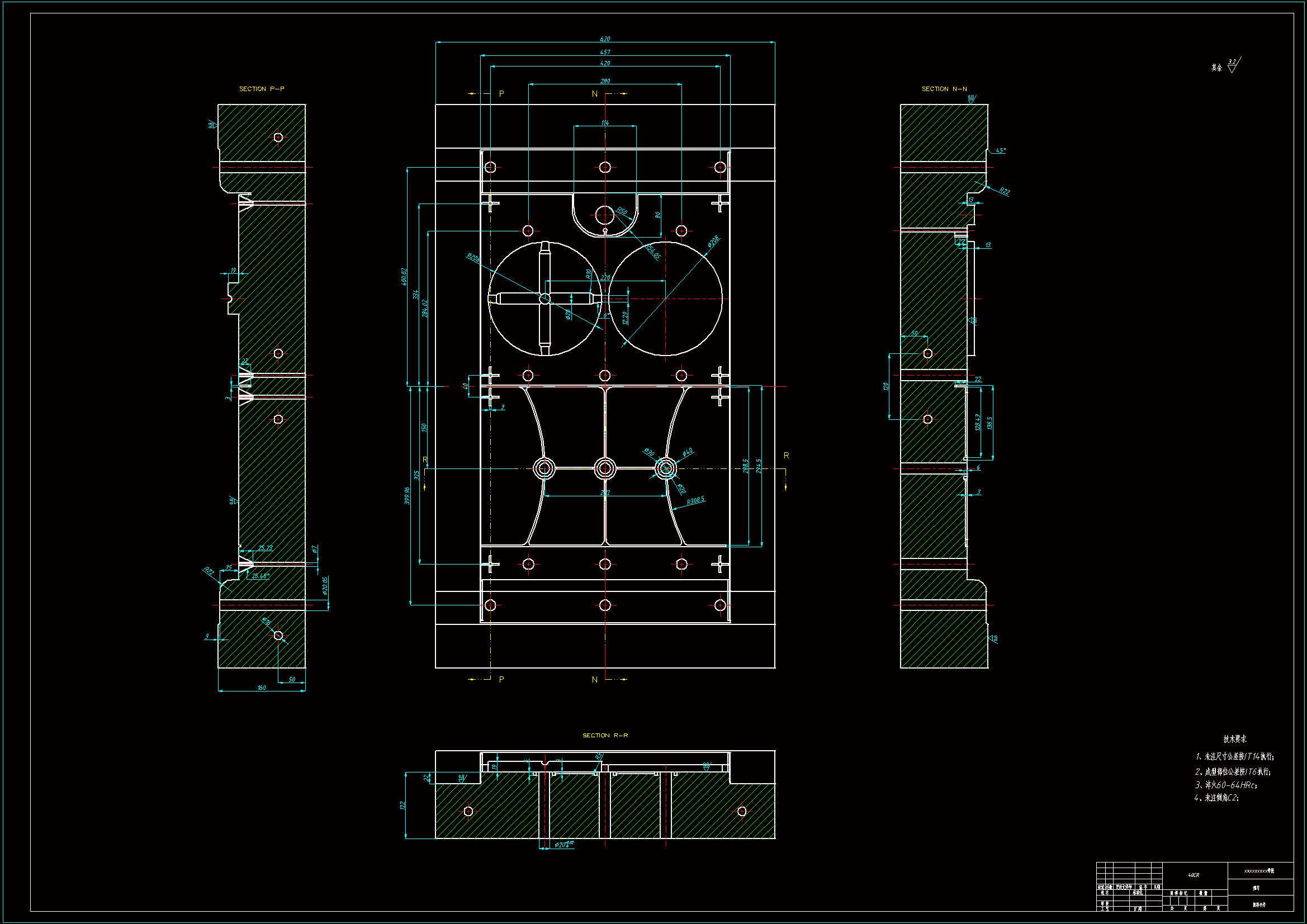Click the bottom N section cut marker
1307x924 pixels.
point(595,679)
